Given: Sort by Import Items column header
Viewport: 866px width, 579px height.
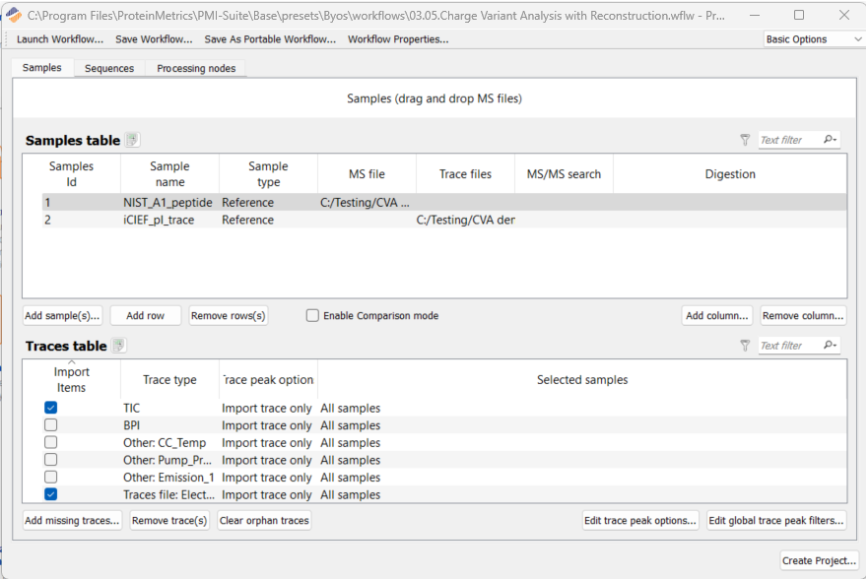Looking at the screenshot, I should pyautogui.click(x=71, y=379).
